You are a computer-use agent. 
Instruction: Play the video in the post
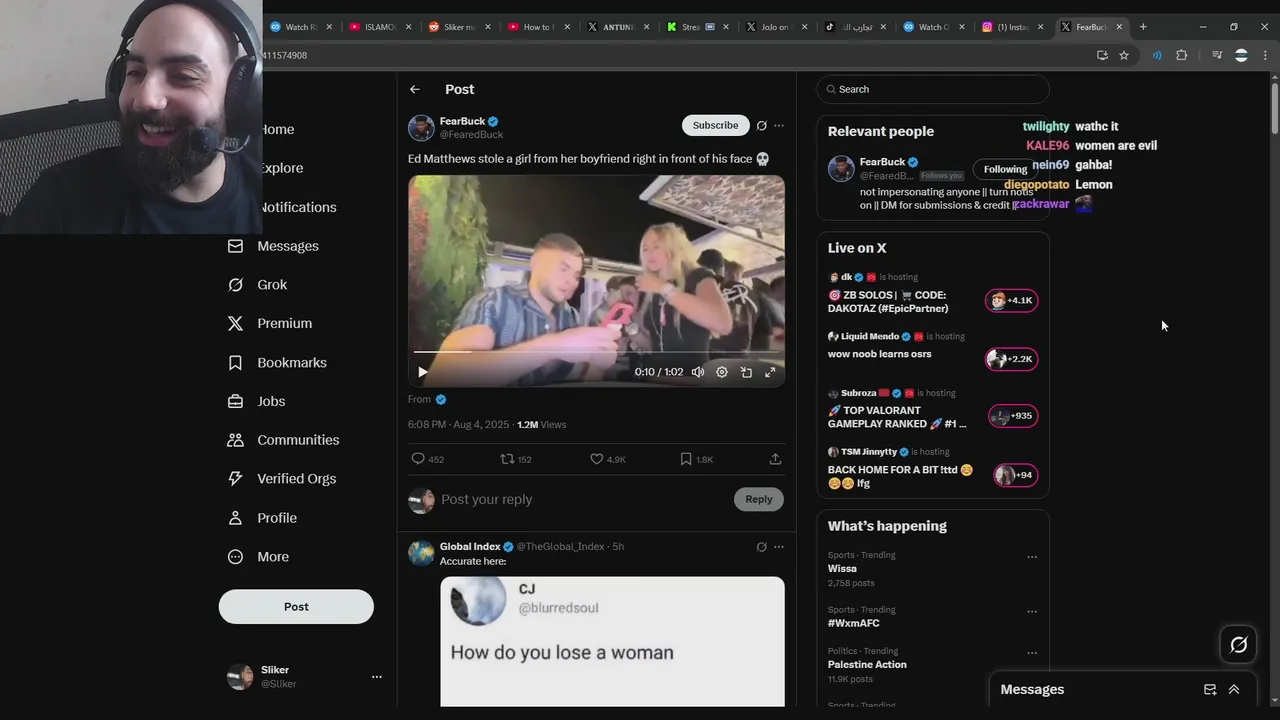pos(423,372)
